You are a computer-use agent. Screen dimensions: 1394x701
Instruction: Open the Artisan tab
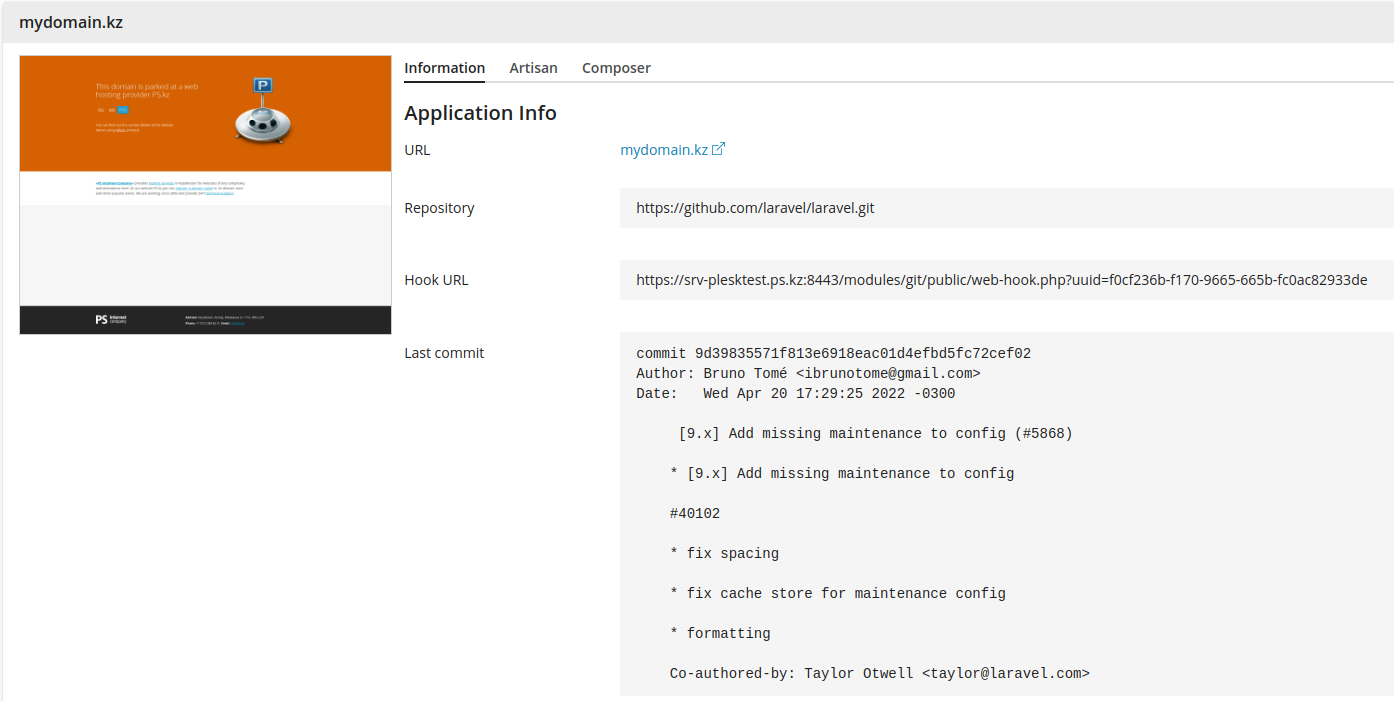[533, 68]
